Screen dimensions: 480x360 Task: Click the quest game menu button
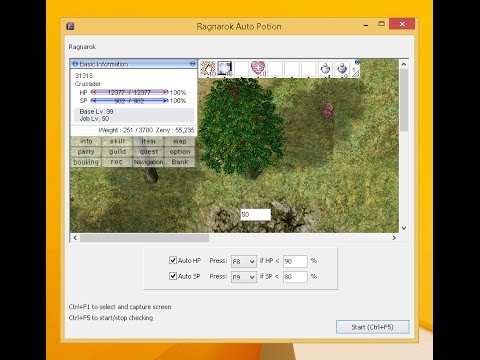pos(148,152)
